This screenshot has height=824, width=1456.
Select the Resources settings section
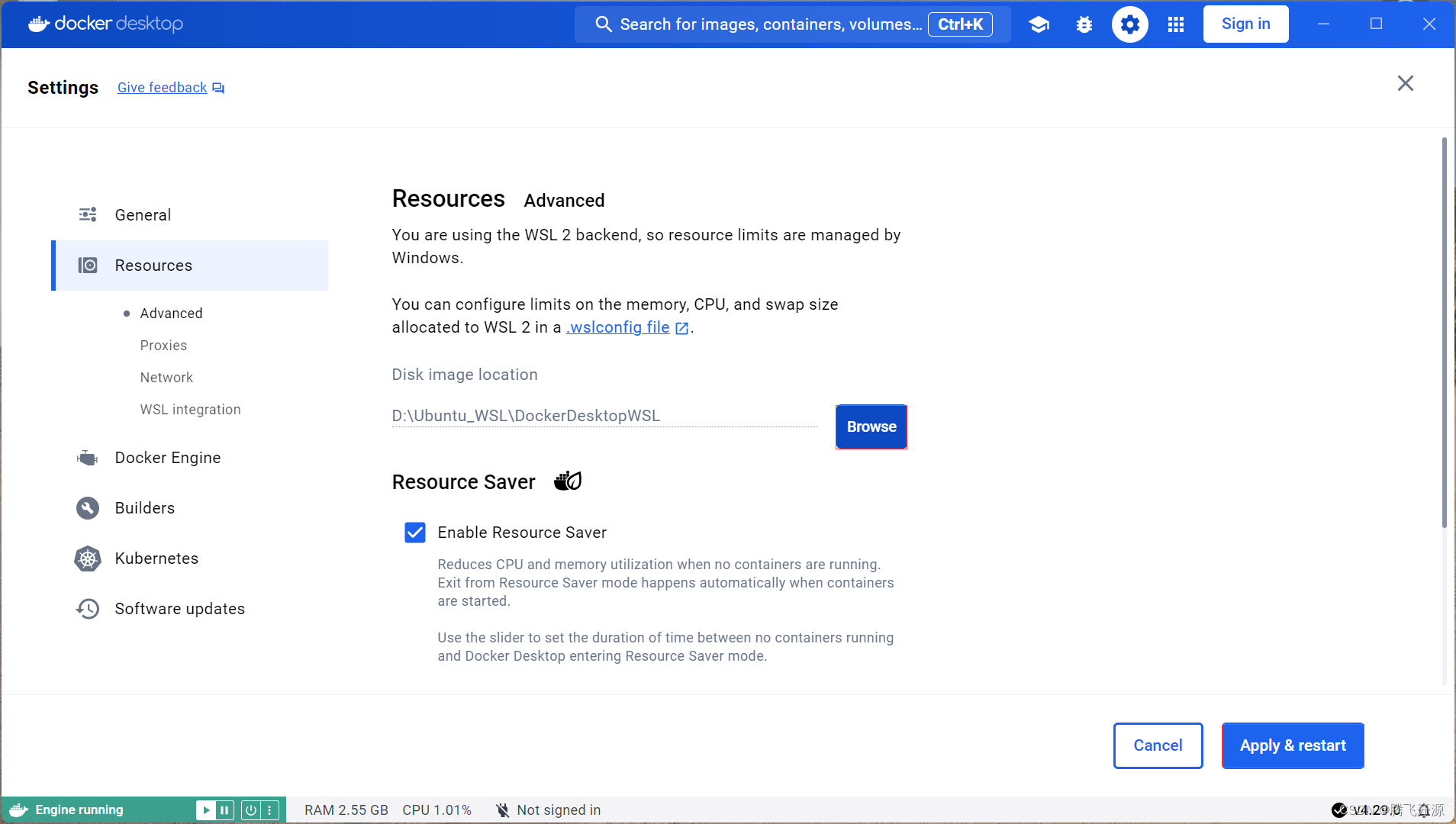190,266
